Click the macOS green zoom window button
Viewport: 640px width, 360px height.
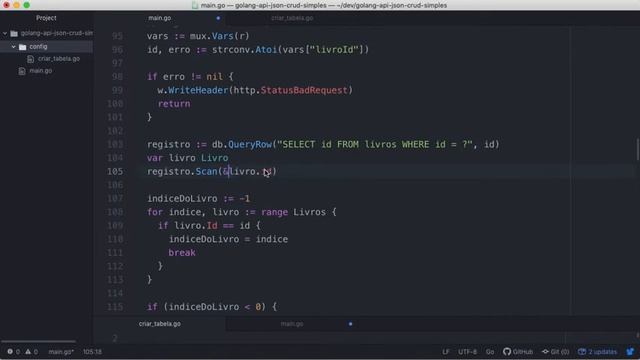pyautogui.click(x=27, y=5)
